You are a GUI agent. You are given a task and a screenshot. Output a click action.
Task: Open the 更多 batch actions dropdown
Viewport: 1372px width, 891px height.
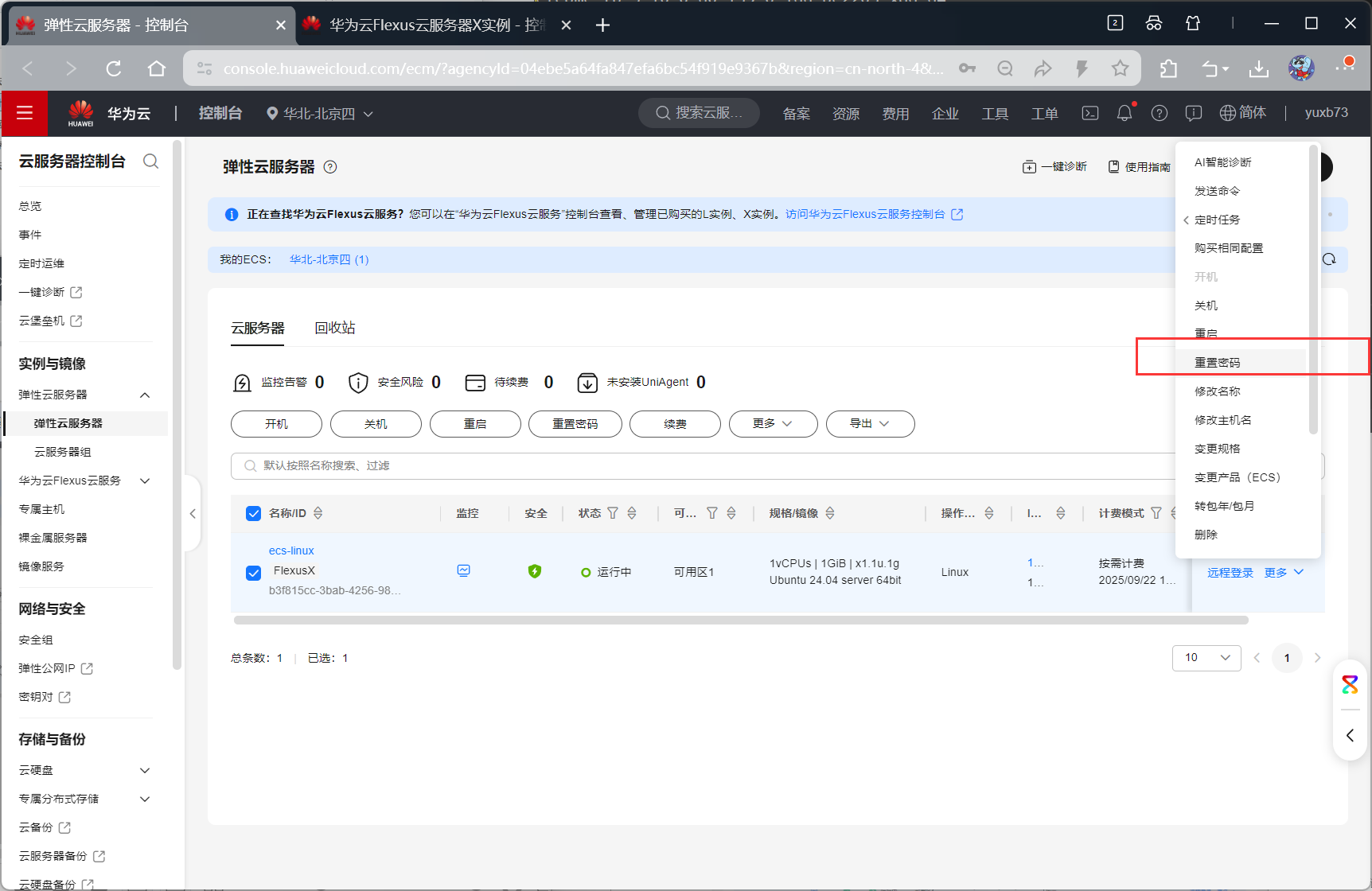coord(773,424)
